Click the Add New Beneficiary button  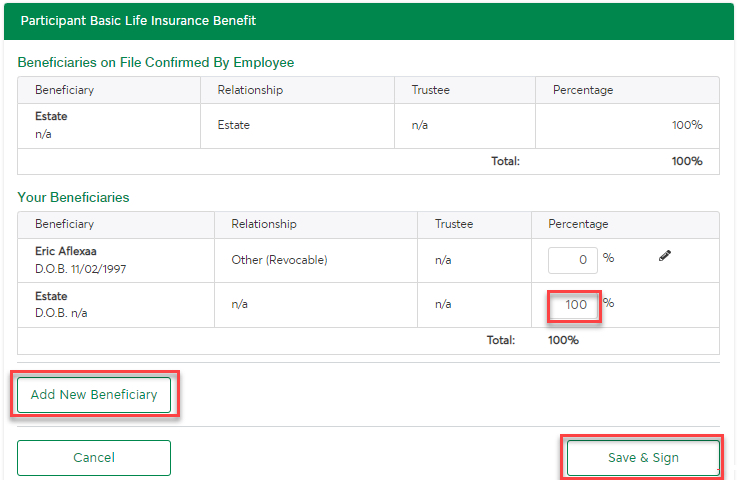[94, 395]
